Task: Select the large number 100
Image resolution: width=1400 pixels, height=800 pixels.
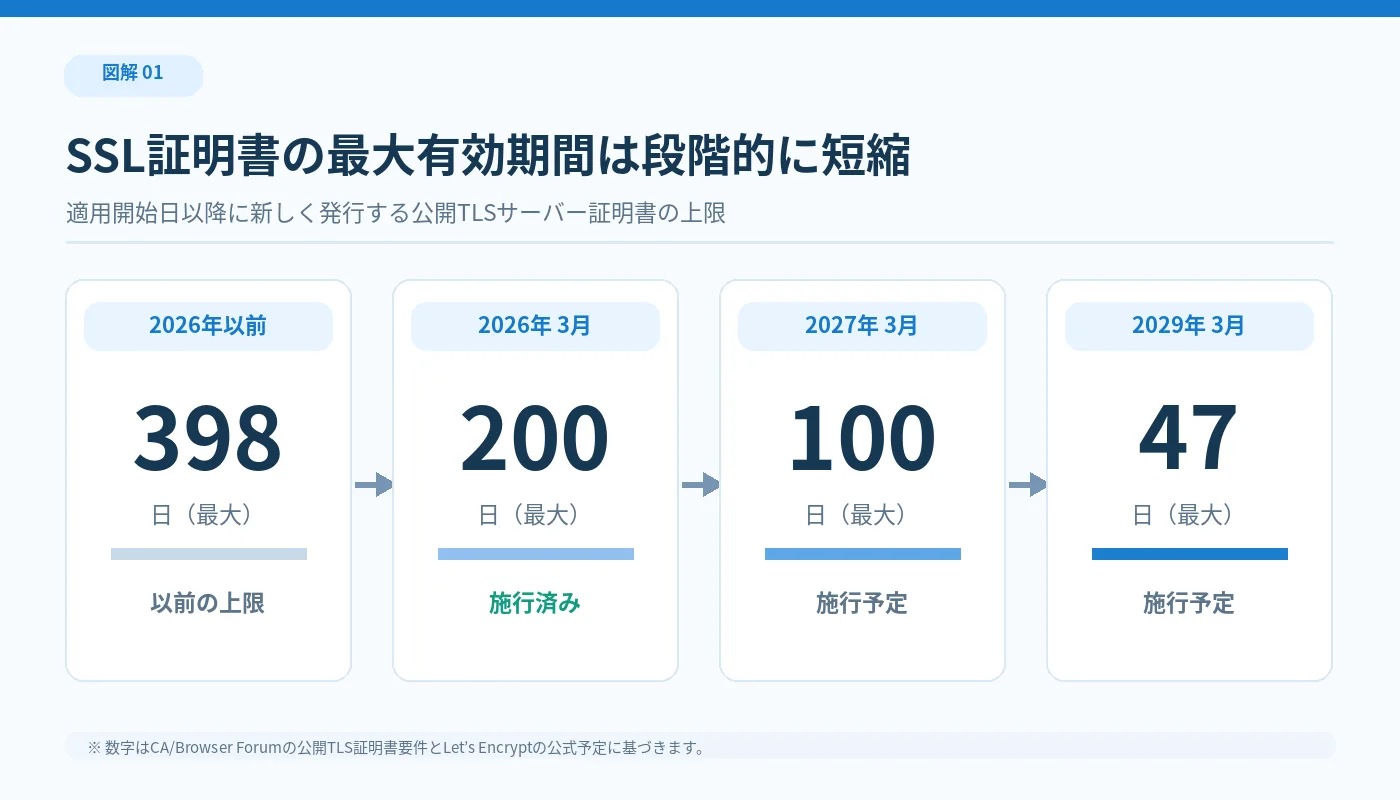Action: click(862, 438)
